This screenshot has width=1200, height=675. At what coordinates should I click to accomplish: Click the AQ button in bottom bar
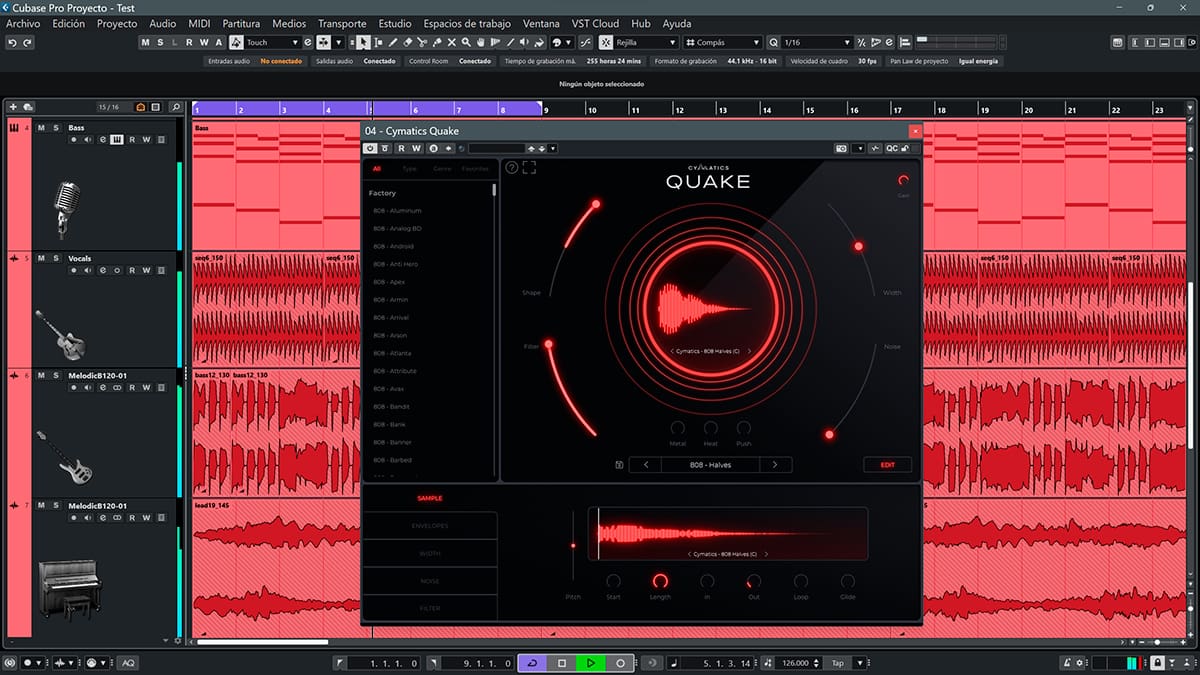point(128,663)
